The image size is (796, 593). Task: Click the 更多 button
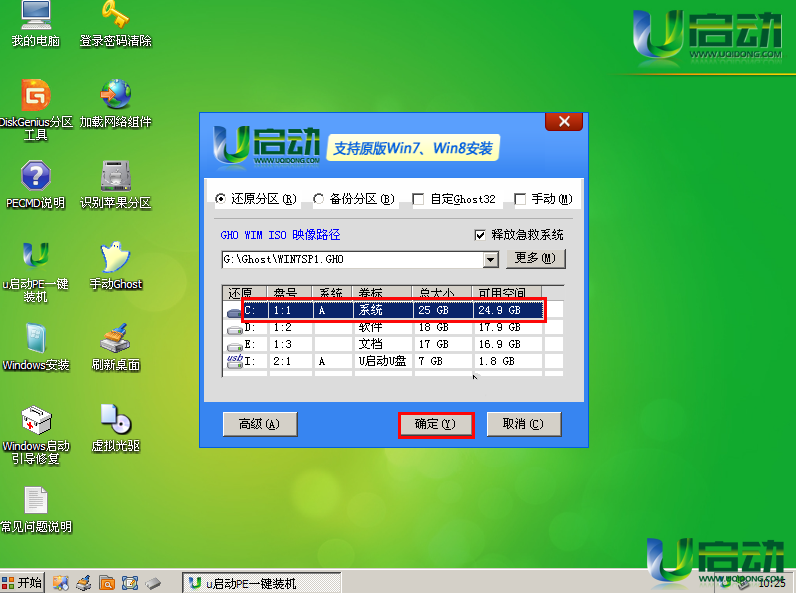[x=537, y=259]
